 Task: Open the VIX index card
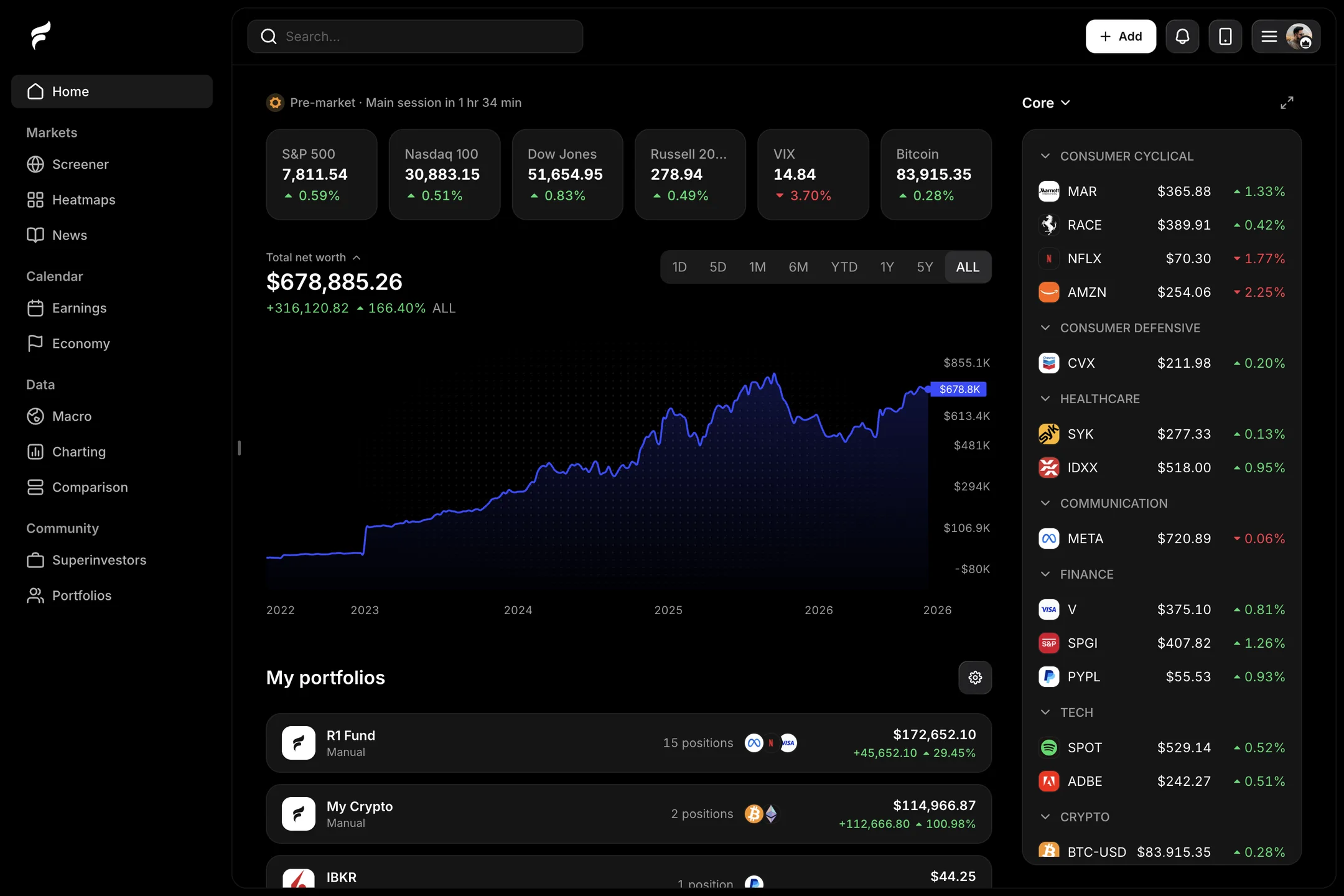click(813, 174)
